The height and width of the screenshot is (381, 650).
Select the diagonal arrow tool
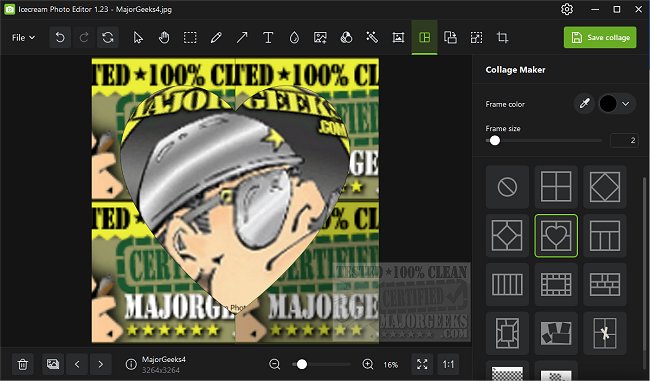(x=242, y=38)
